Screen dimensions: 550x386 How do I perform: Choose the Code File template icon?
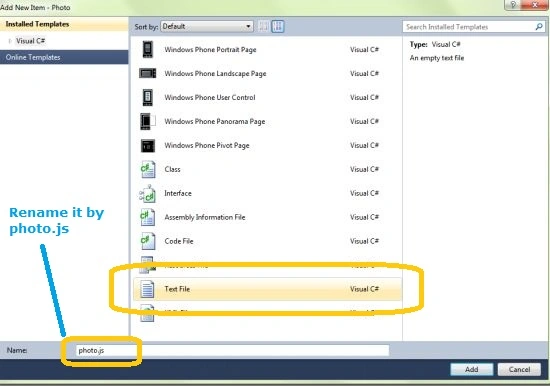tap(148, 241)
